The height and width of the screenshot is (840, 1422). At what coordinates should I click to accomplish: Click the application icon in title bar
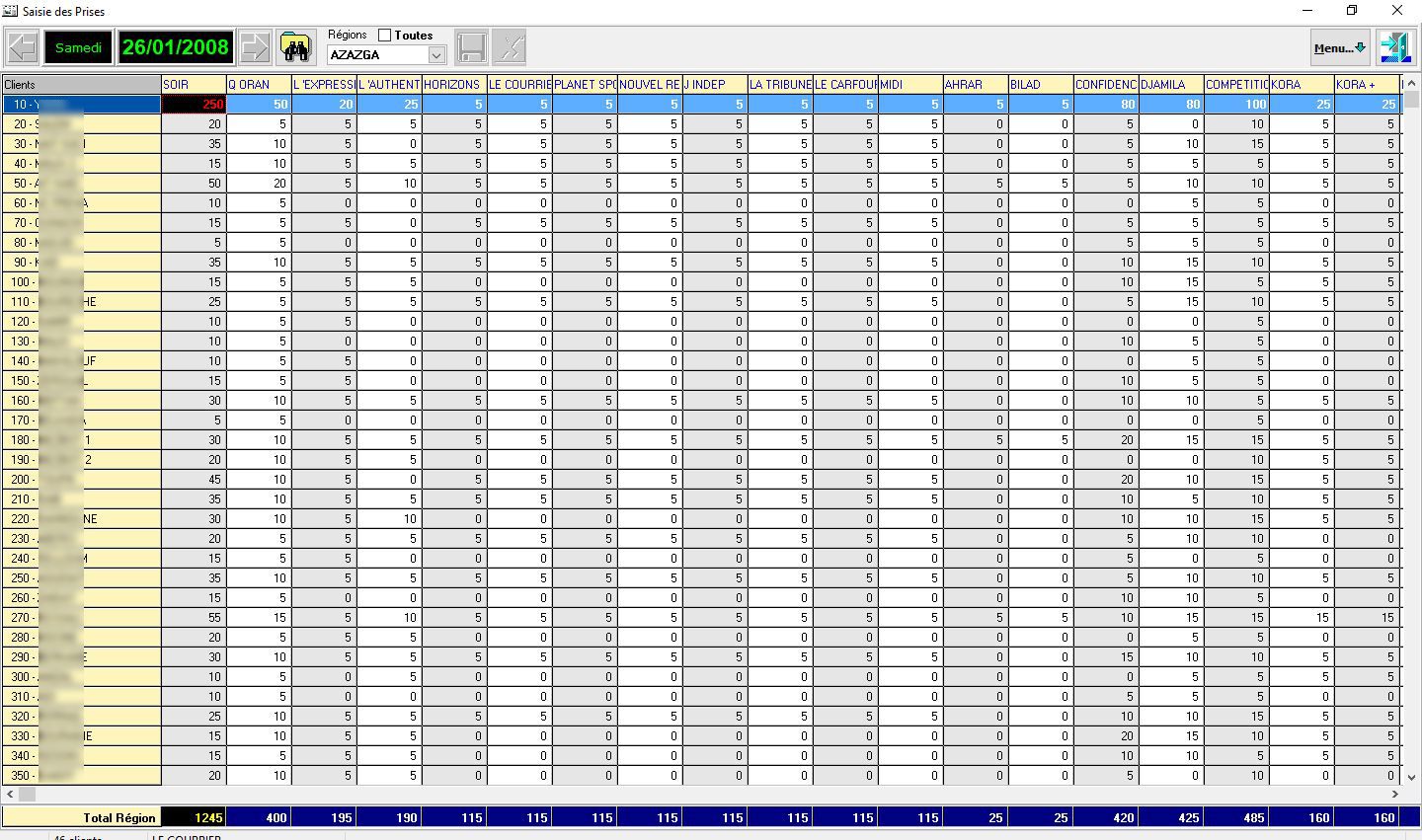pos(10,11)
